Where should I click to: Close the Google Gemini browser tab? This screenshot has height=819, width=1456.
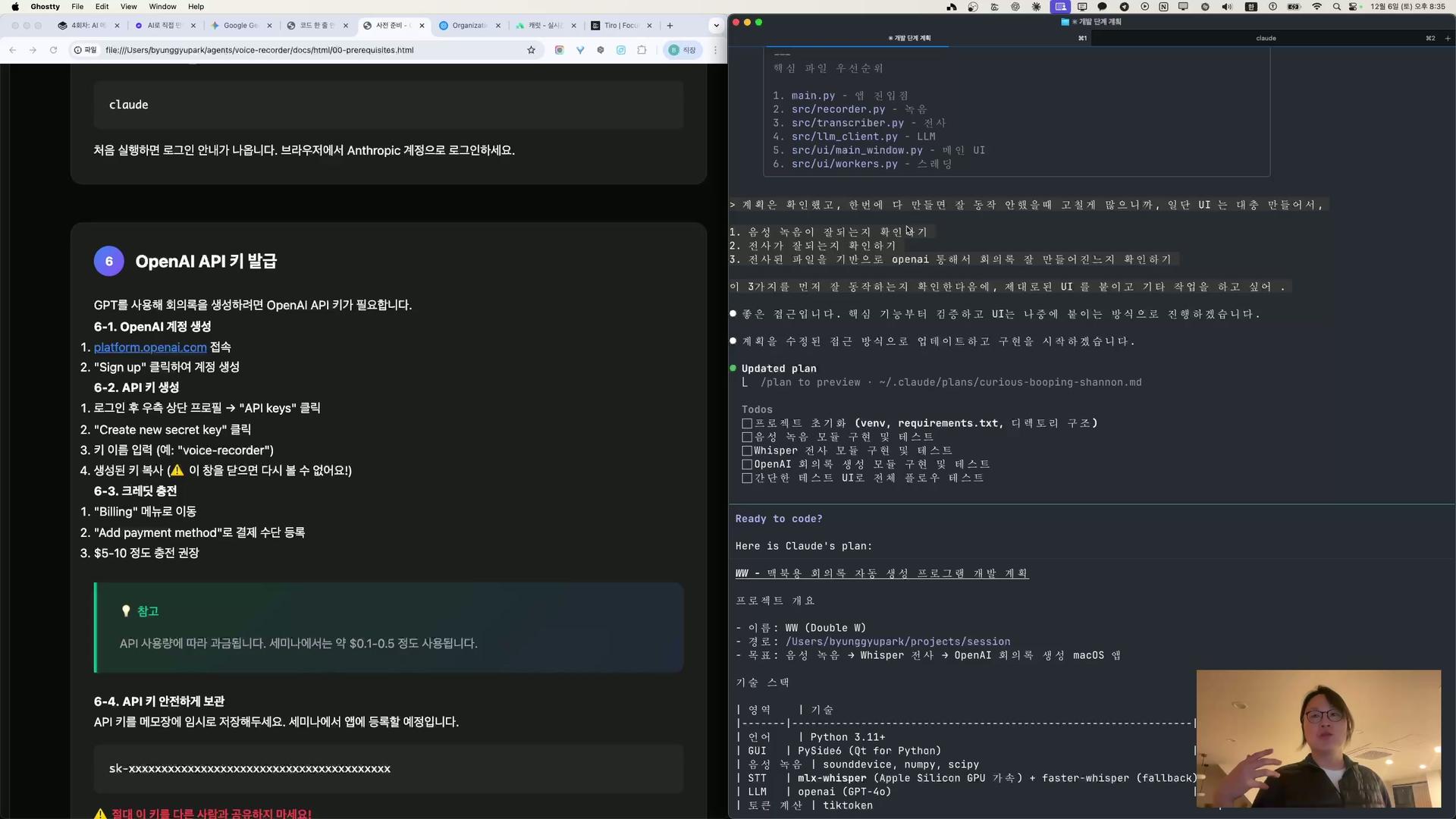tap(269, 26)
